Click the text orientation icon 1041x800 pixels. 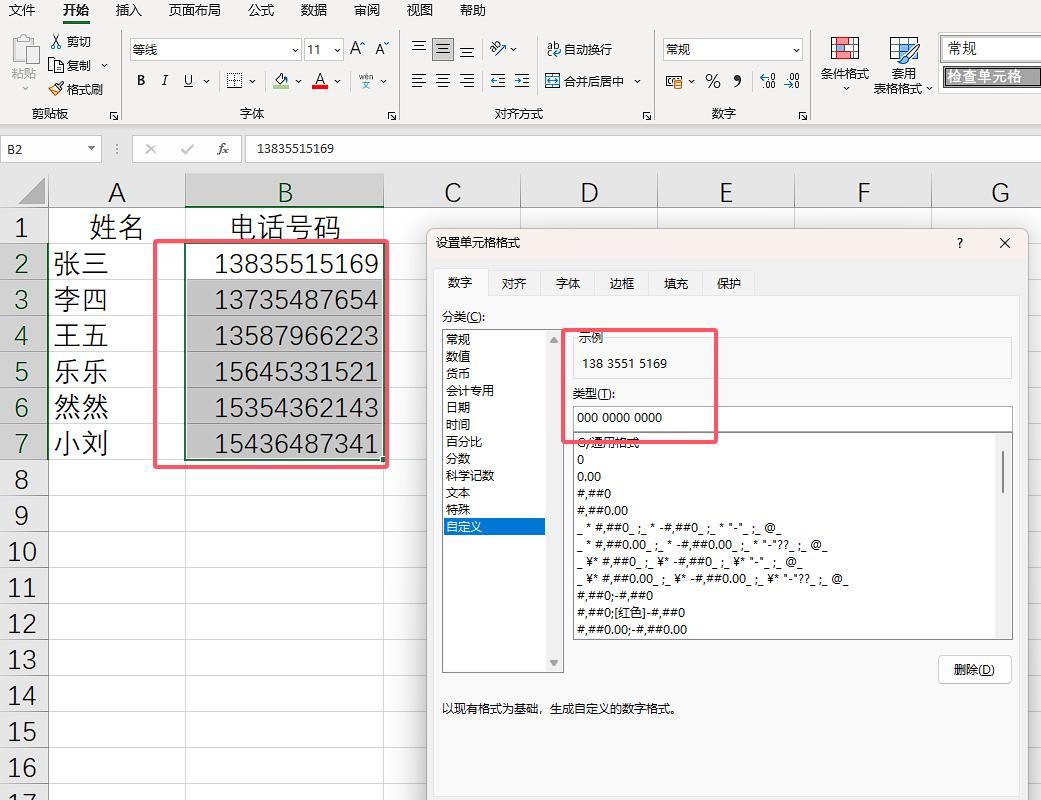pyautogui.click(x=498, y=48)
